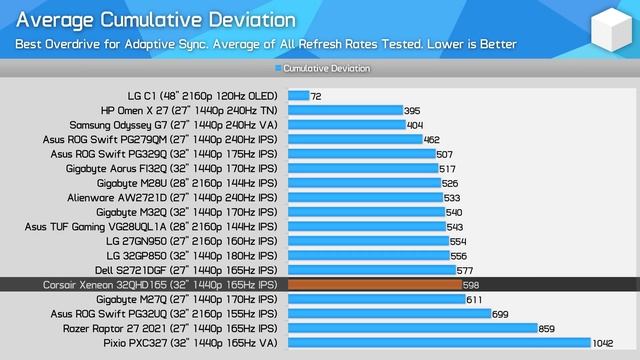Click the value '577'
Viewport: 640px width, 360px height.
click(x=465, y=271)
